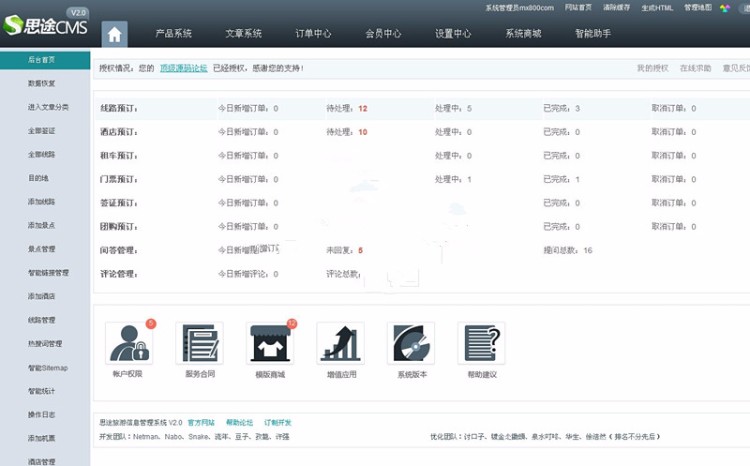Click 提问总数 value 16

coord(588,250)
